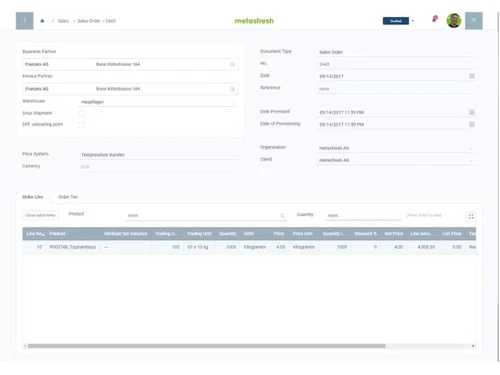
Task: Toggle the Drop Shipment checkbox
Action: [81, 114]
